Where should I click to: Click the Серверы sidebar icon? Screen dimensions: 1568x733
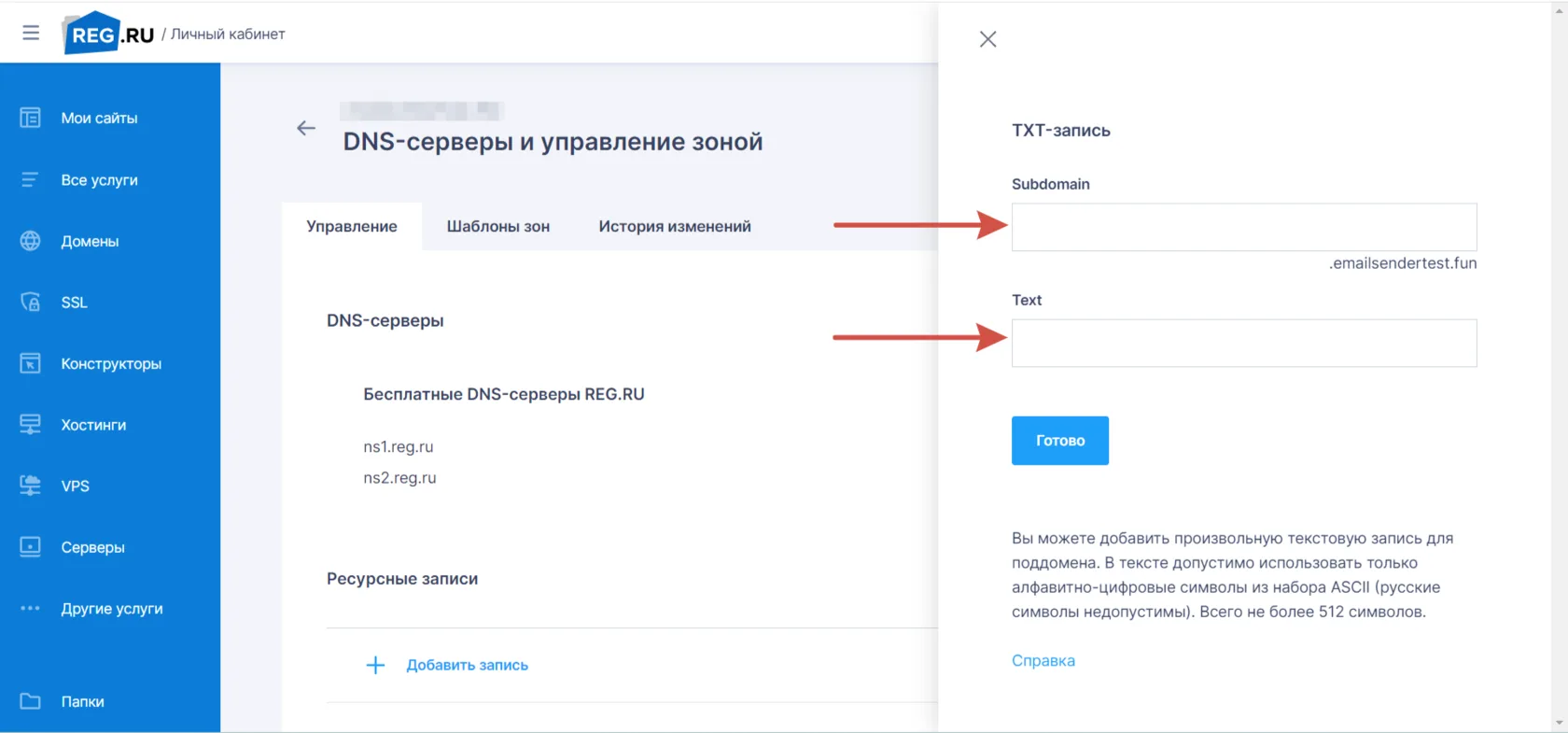(x=30, y=546)
